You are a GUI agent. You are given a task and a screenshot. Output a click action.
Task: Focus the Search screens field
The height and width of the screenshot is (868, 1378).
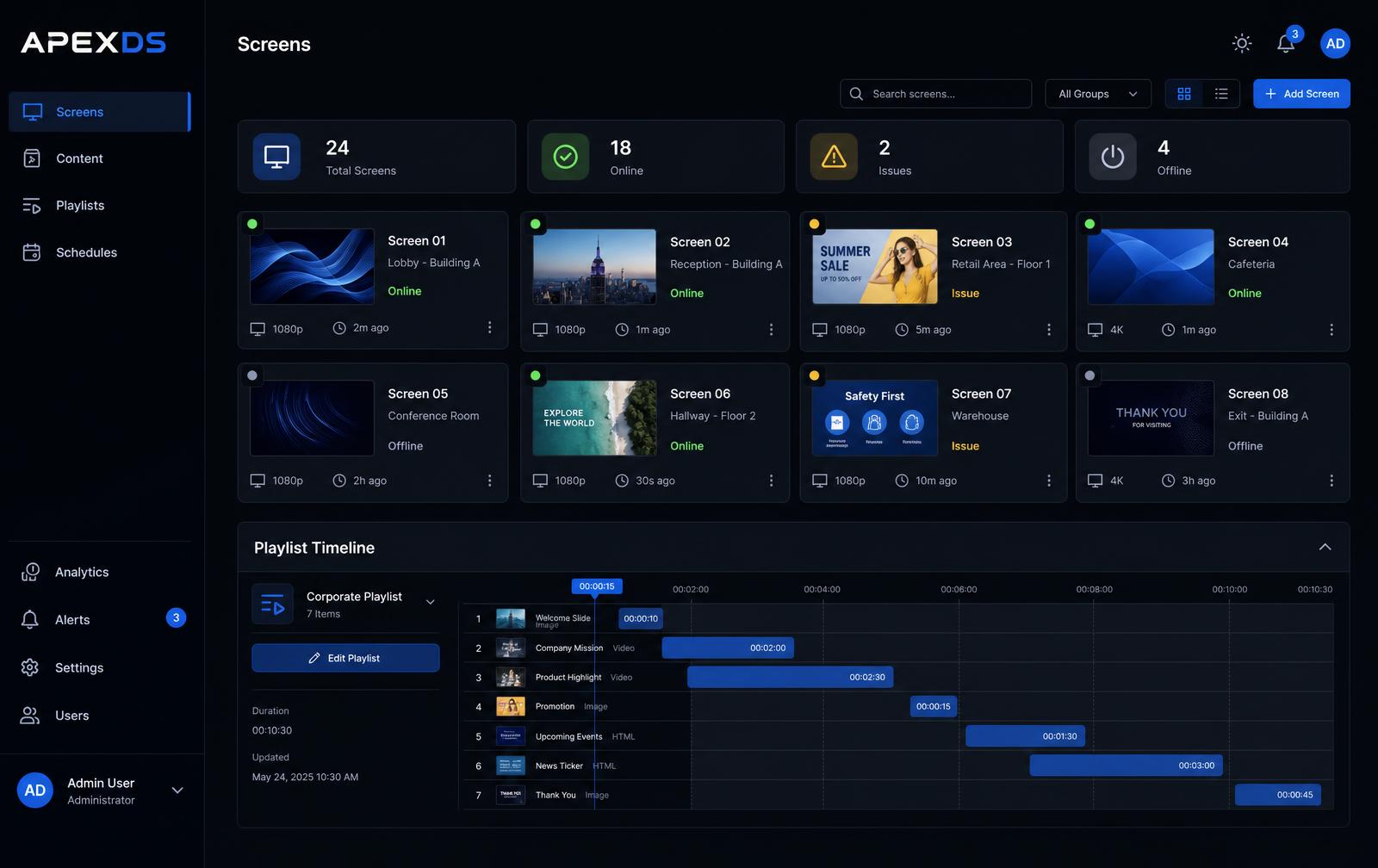pyautogui.click(x=935, y=94)
